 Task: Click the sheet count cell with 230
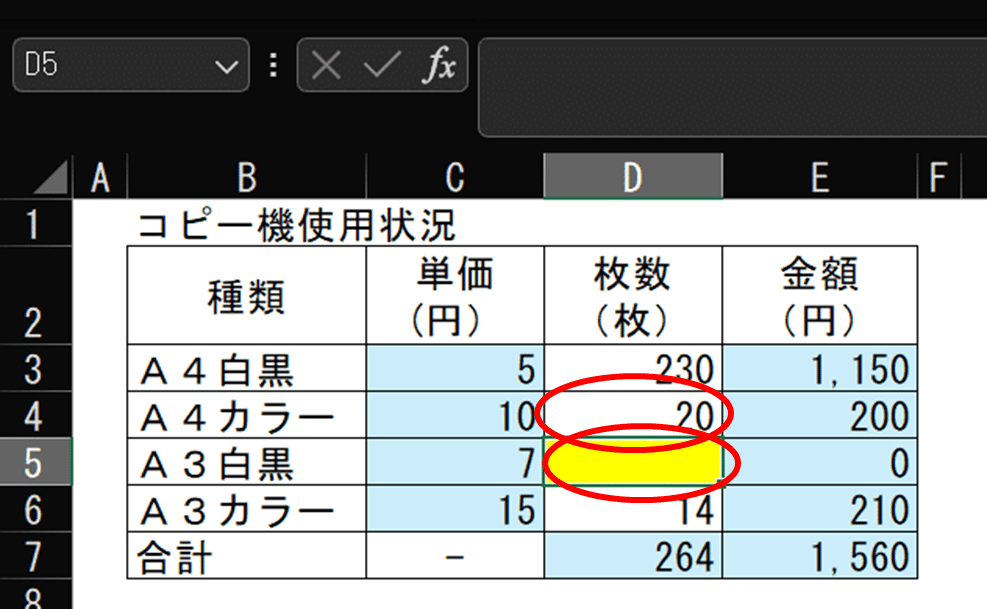pyautogui.click(x=633, y=368)
